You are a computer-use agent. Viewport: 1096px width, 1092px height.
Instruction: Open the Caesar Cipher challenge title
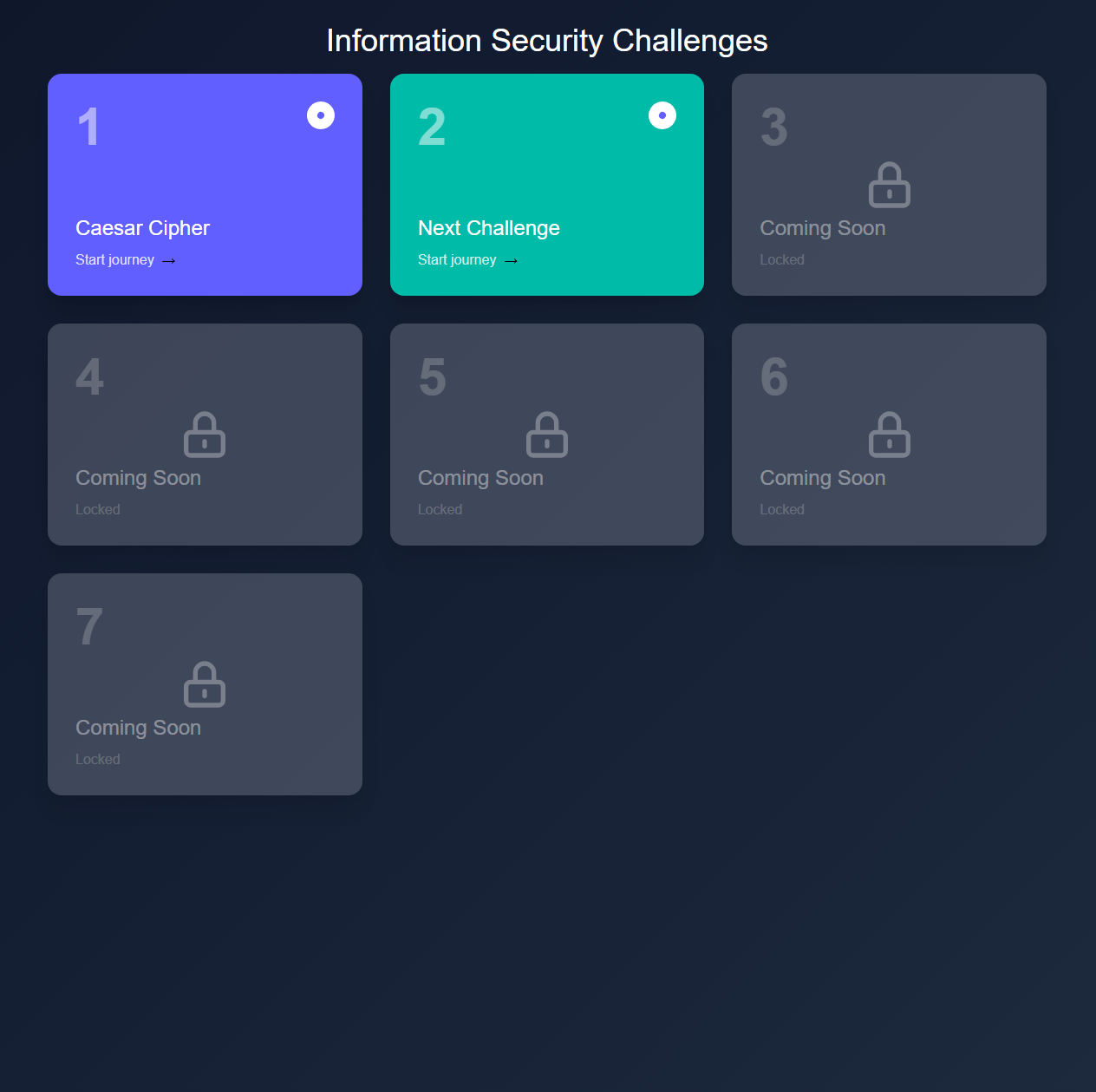(x=142, y=228)
